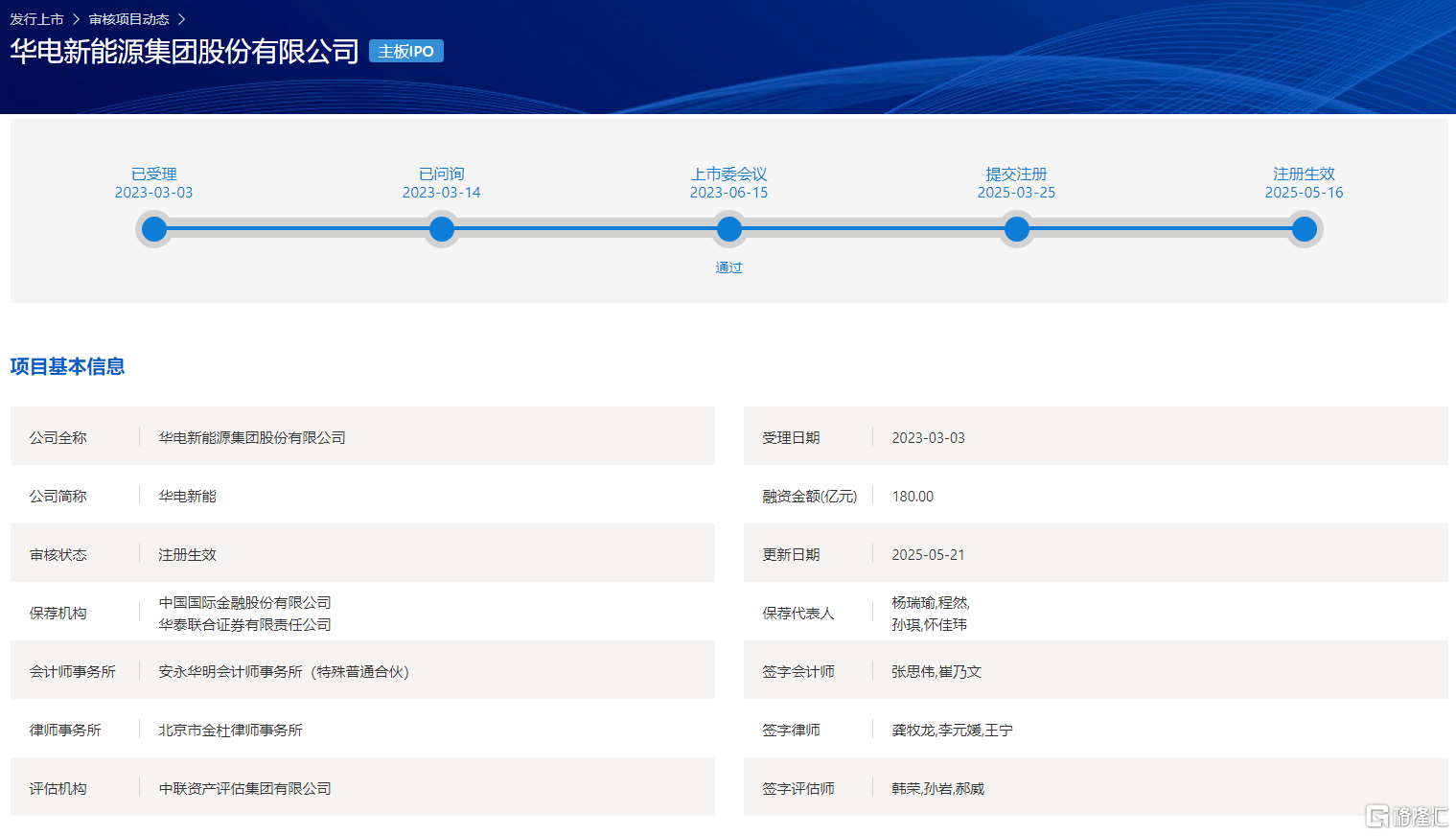Image resolution: width=1456 pixels, height=836 pixels.
Task: Click the 注册生效 stage label in timeline
Action: tap(1305, 174)
